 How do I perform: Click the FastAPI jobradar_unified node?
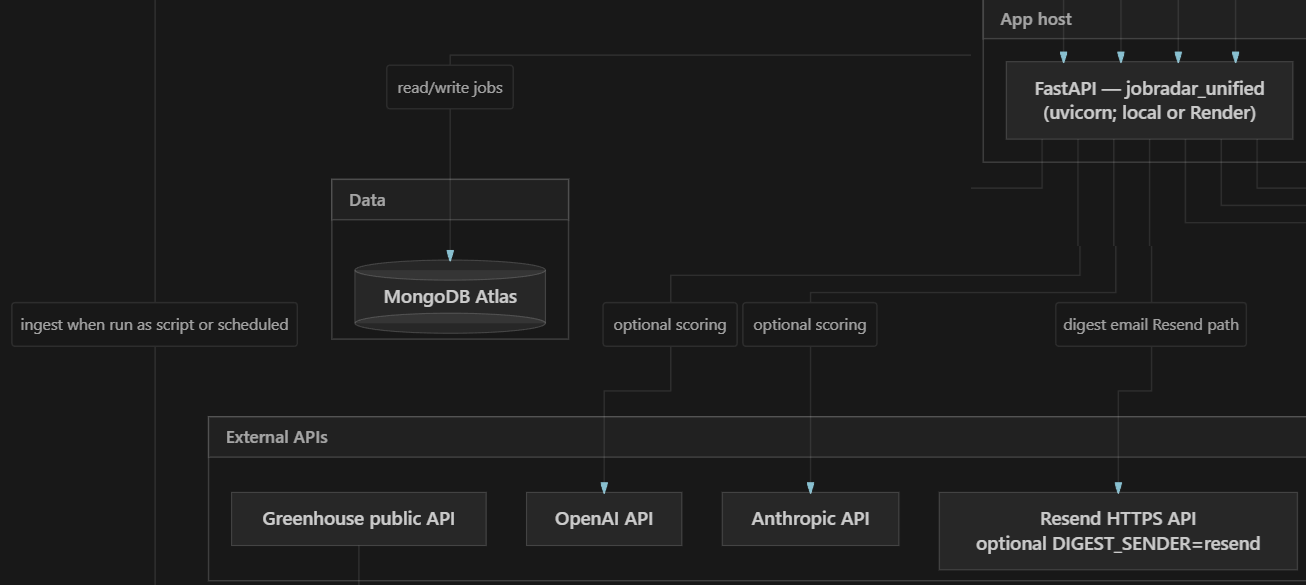(1149, 101)
